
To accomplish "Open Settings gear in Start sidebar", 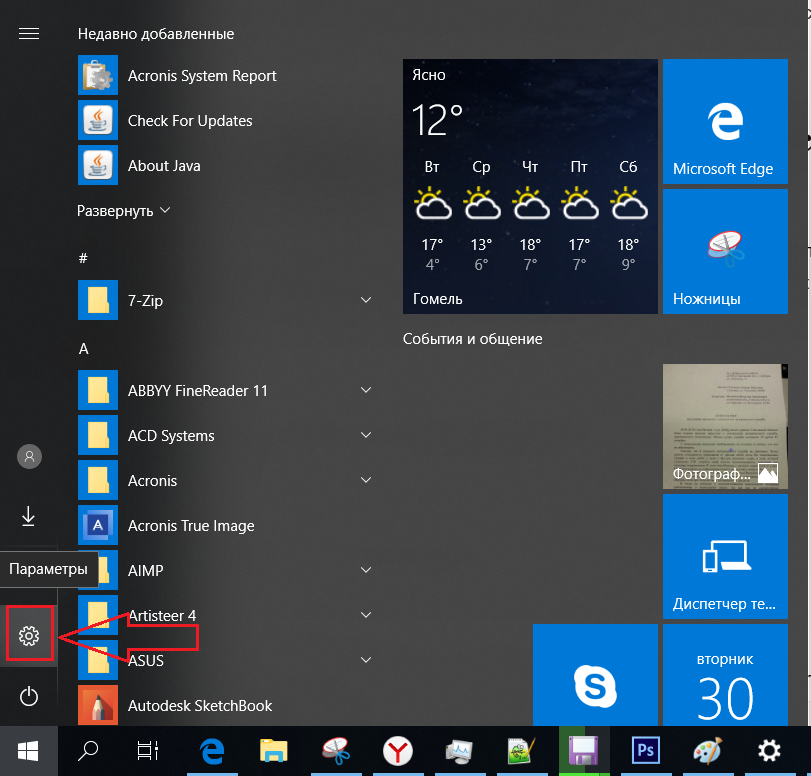I will tap(29, 635).
